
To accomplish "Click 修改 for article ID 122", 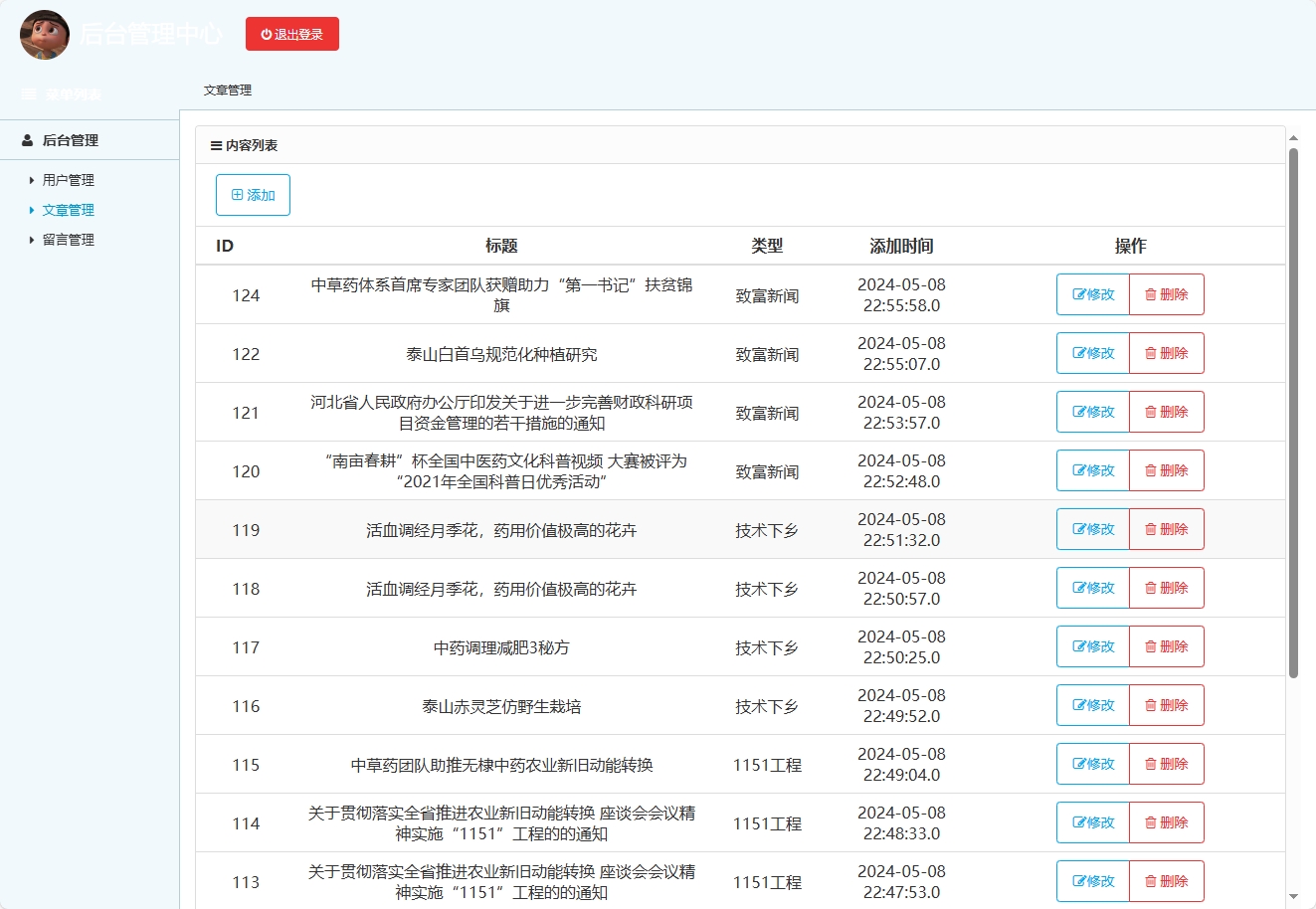I will [x=1092, y=353].
